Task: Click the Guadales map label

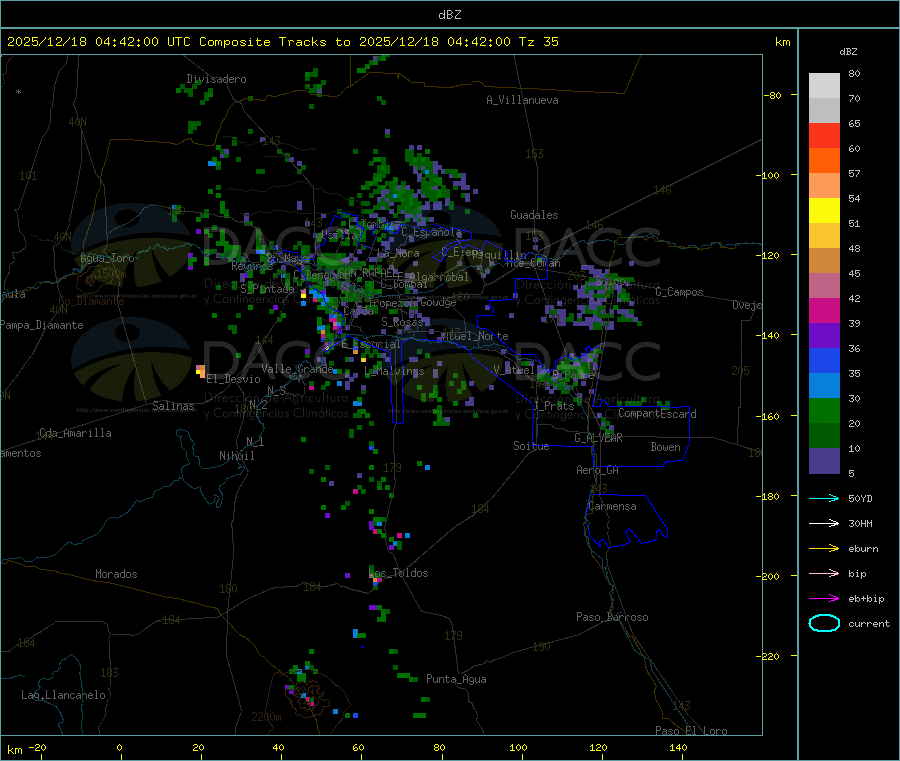Action: pyautogui.click(x=534, y=215)
